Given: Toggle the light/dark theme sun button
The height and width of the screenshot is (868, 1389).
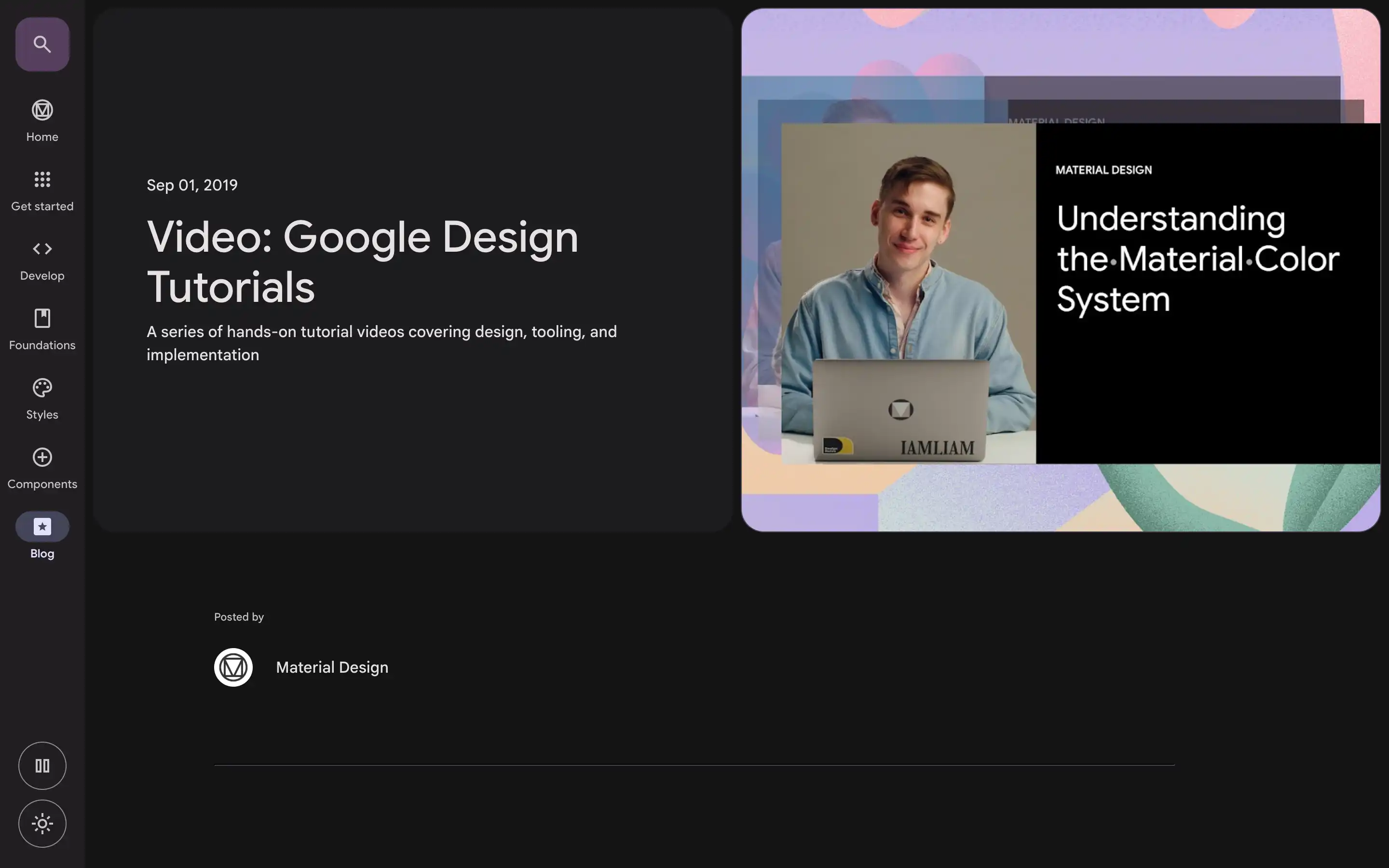Looking at the screenshot, I should (42, 823).
